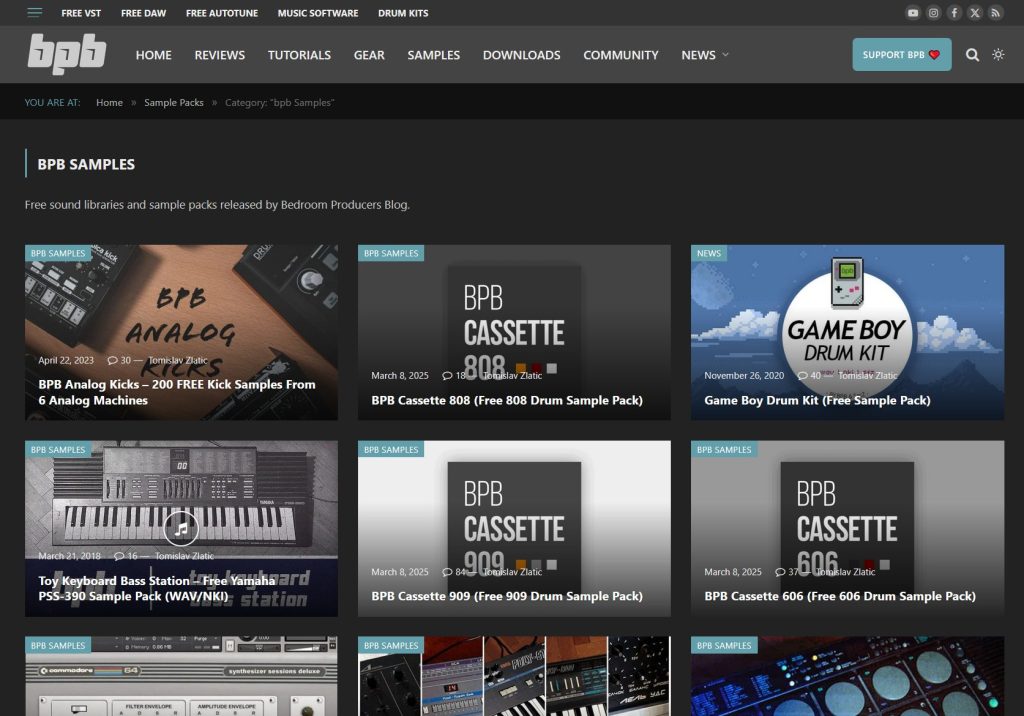This screenshot has height=716, width=1024.
Task: Open BPB Cassette 909 article title
Action: 507,596
